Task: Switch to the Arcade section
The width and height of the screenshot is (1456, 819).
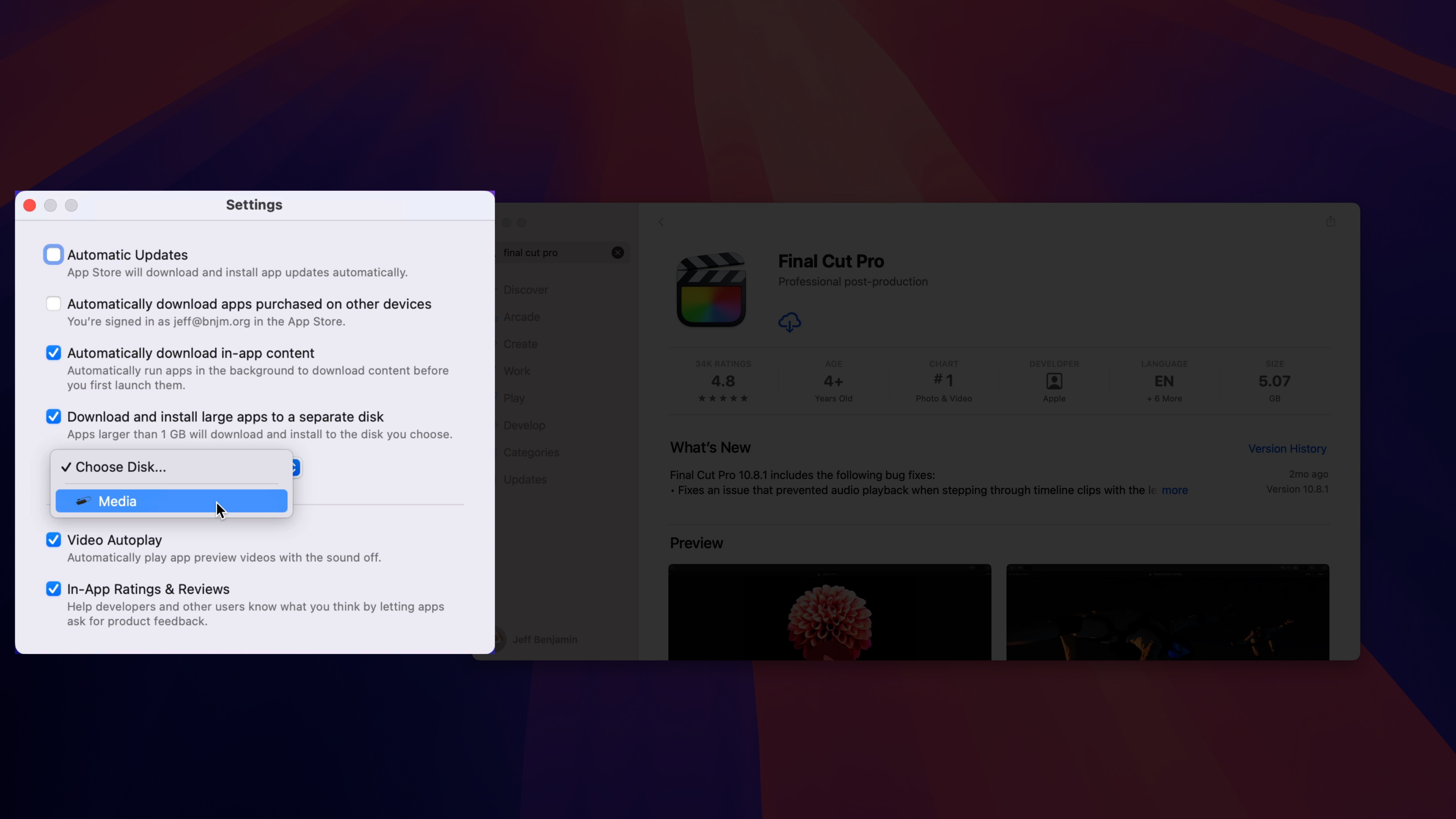Action: pyautogui.click(x=521, y=317)
